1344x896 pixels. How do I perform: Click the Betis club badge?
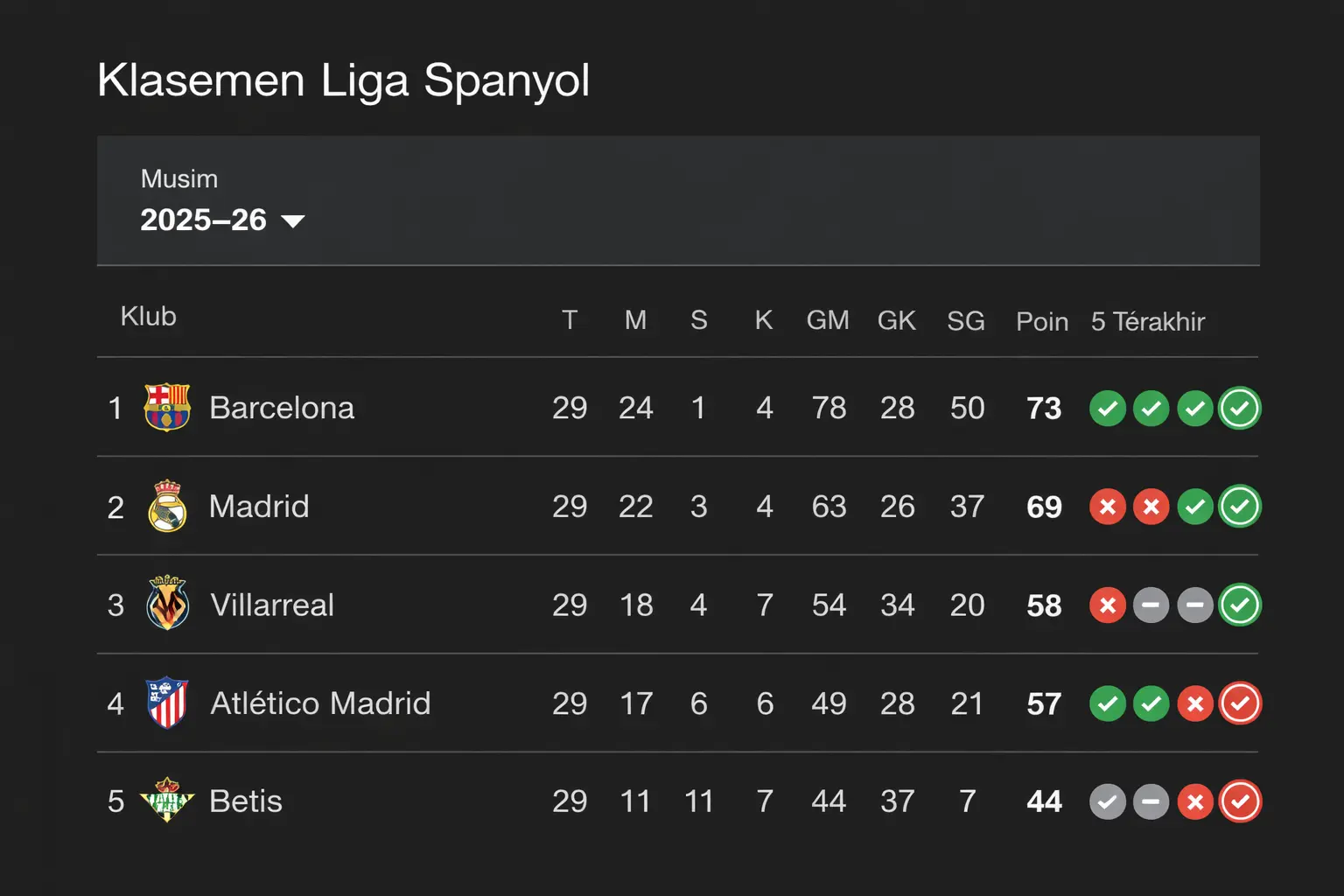click(x=167, y=801)
